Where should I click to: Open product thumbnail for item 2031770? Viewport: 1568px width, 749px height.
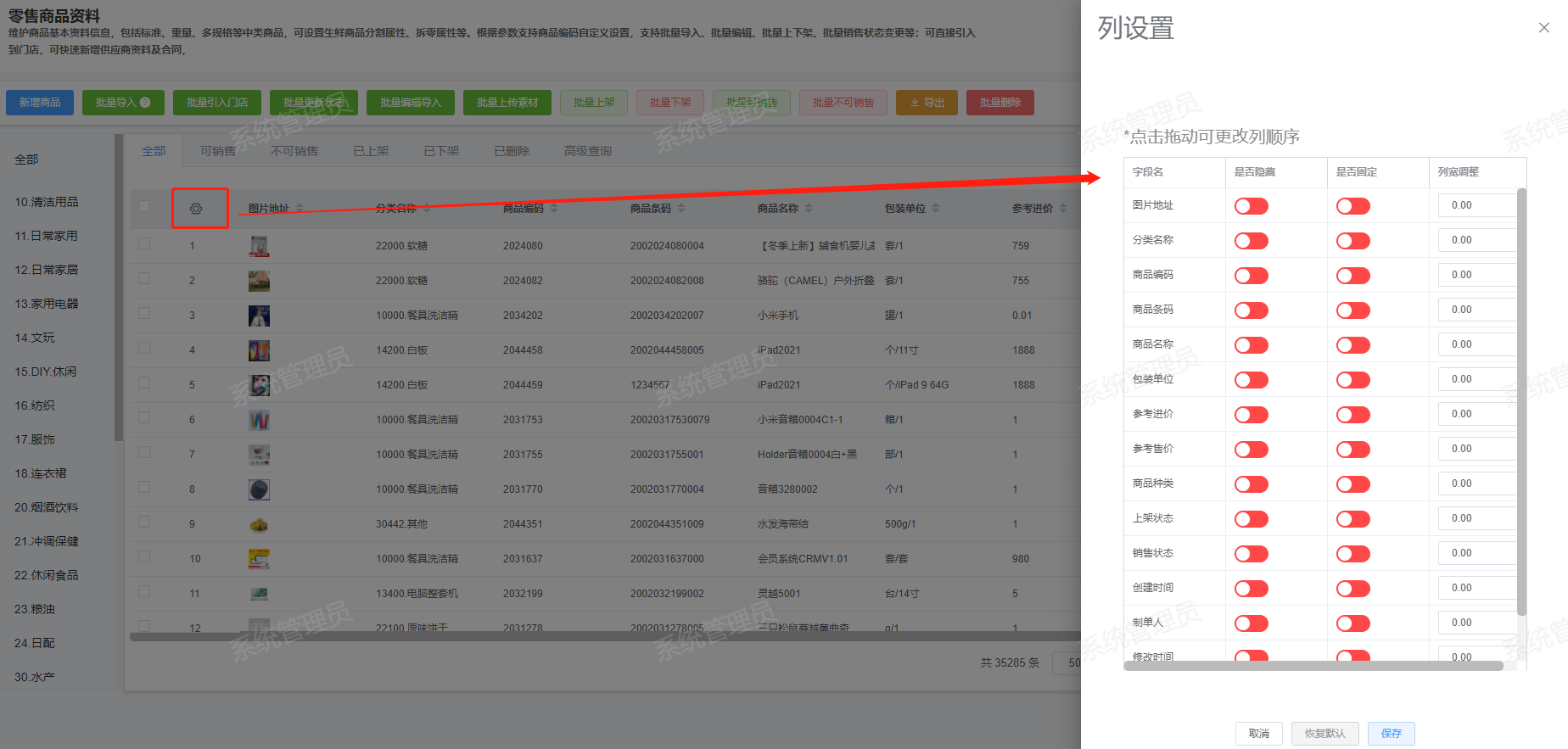[x=260, y=489]
